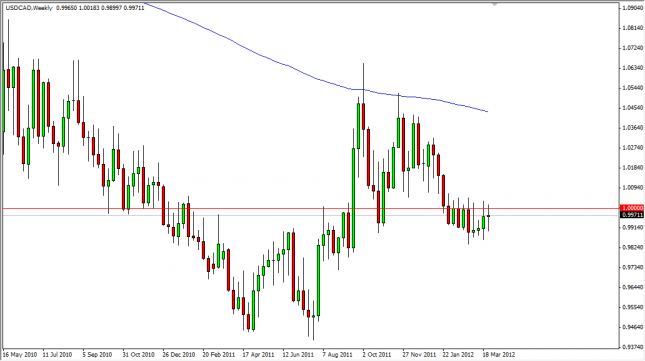Click the 0.97340 price axis label

(x=633, y=267)
